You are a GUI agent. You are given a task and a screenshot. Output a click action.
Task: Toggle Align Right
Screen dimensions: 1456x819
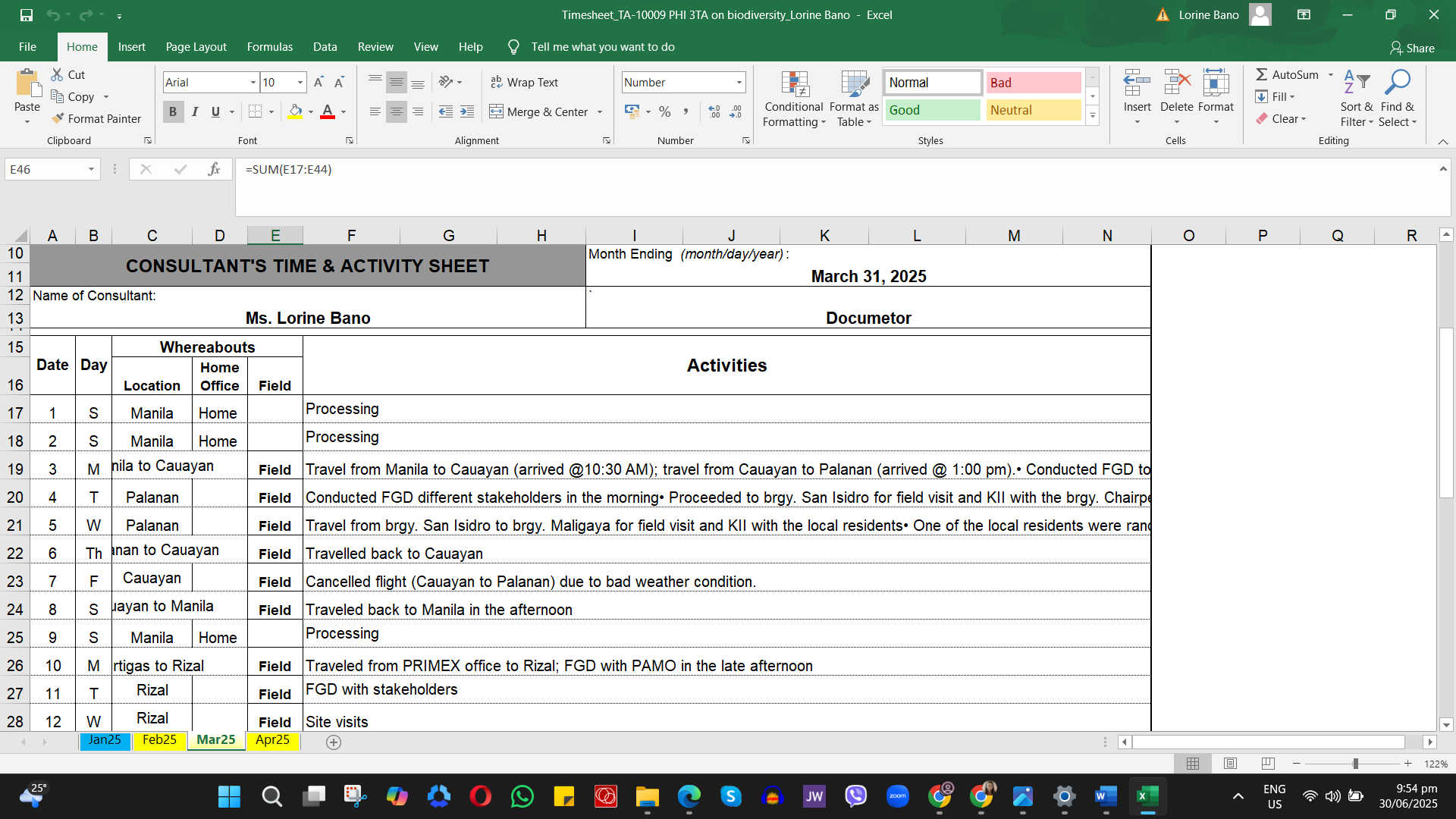point(418,111)
